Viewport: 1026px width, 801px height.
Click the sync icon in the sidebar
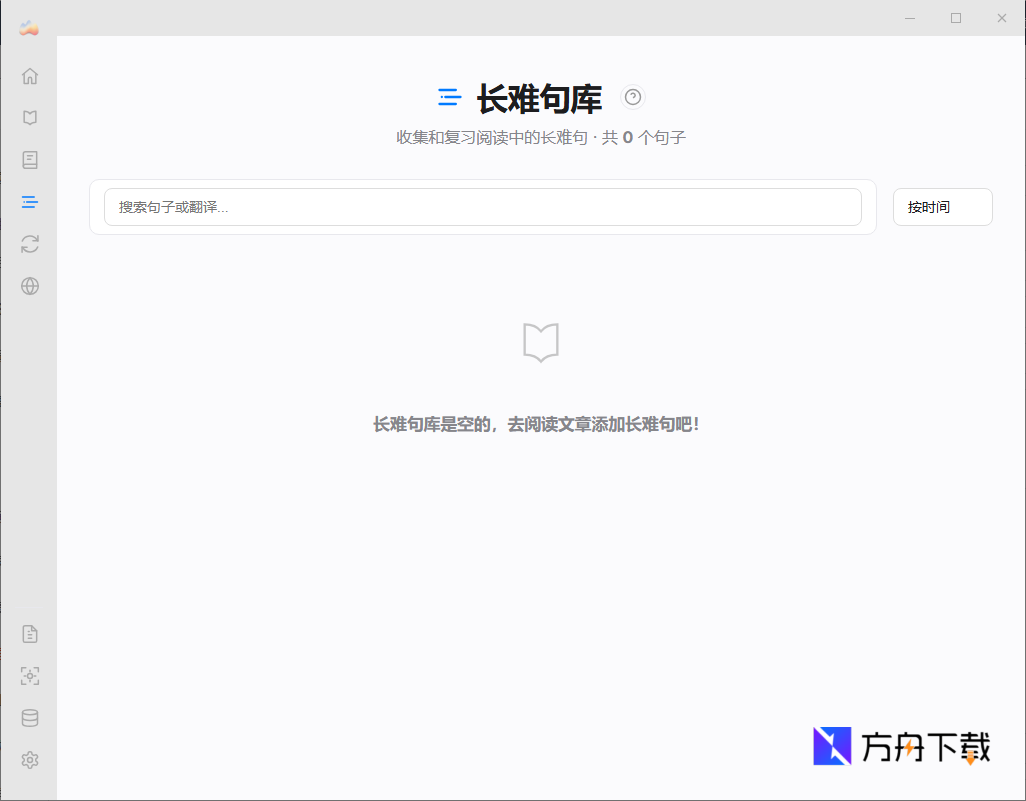tap(29, 244)
